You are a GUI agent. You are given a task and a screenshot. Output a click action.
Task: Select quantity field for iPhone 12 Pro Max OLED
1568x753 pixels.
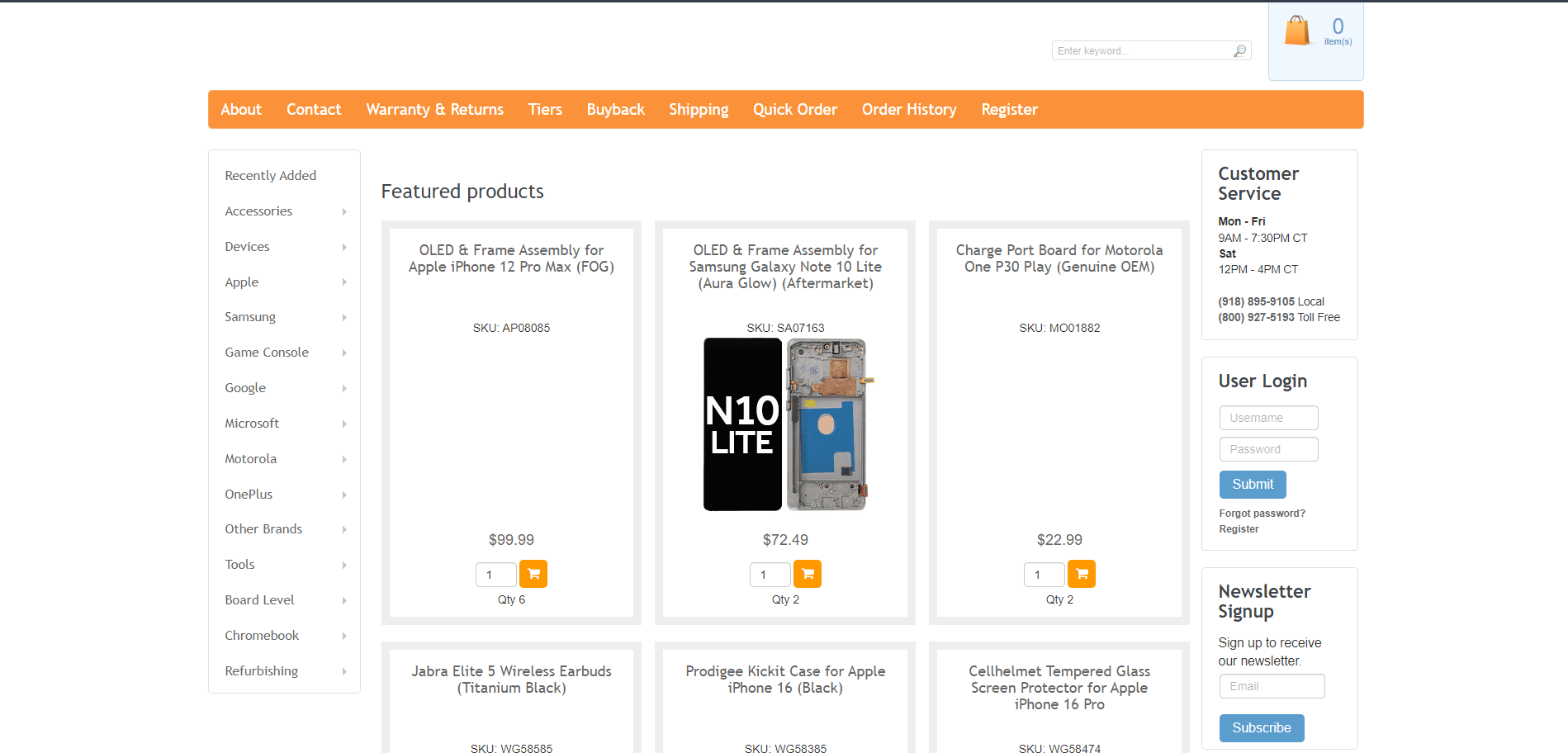495,575
